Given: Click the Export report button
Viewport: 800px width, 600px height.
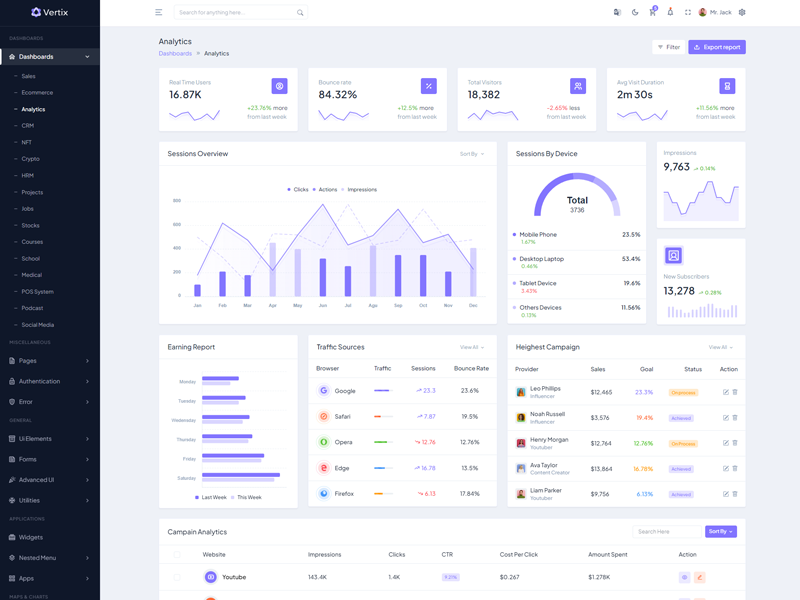Looking at the screenshot, I should 717,47.
